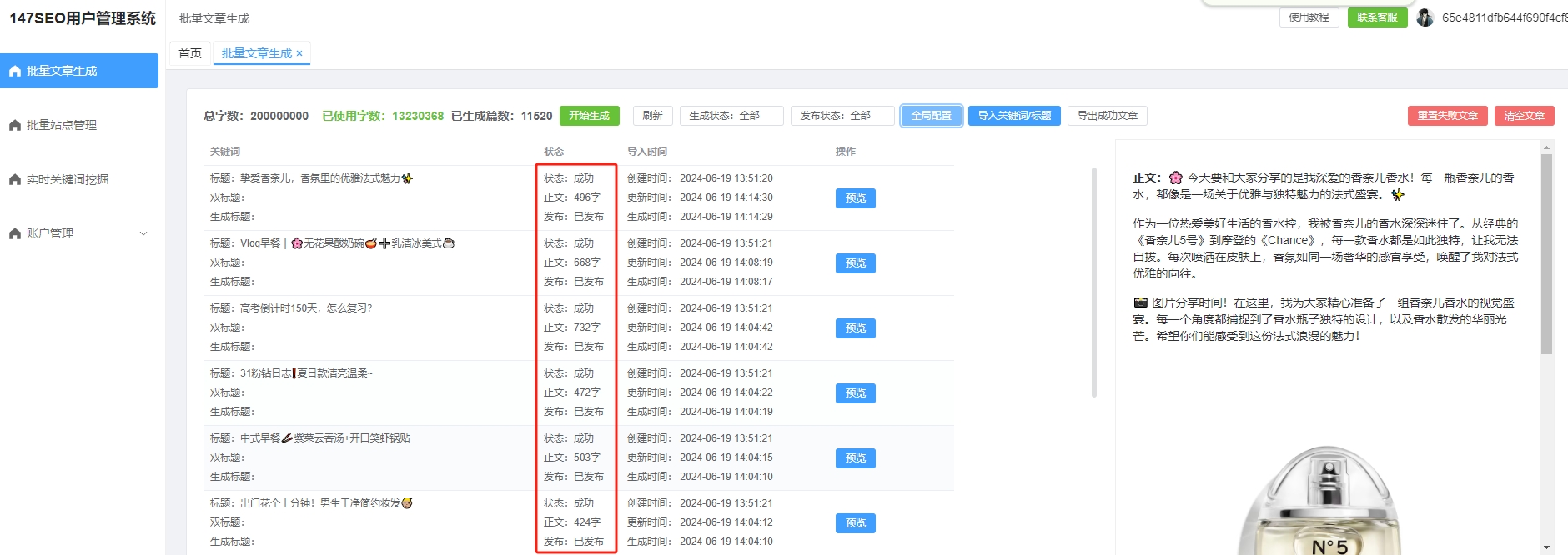The width and height of the screenshot is (1568, 555).
Task: Preview the Vlog早餐 article
Action: click(x=856, y=263)
